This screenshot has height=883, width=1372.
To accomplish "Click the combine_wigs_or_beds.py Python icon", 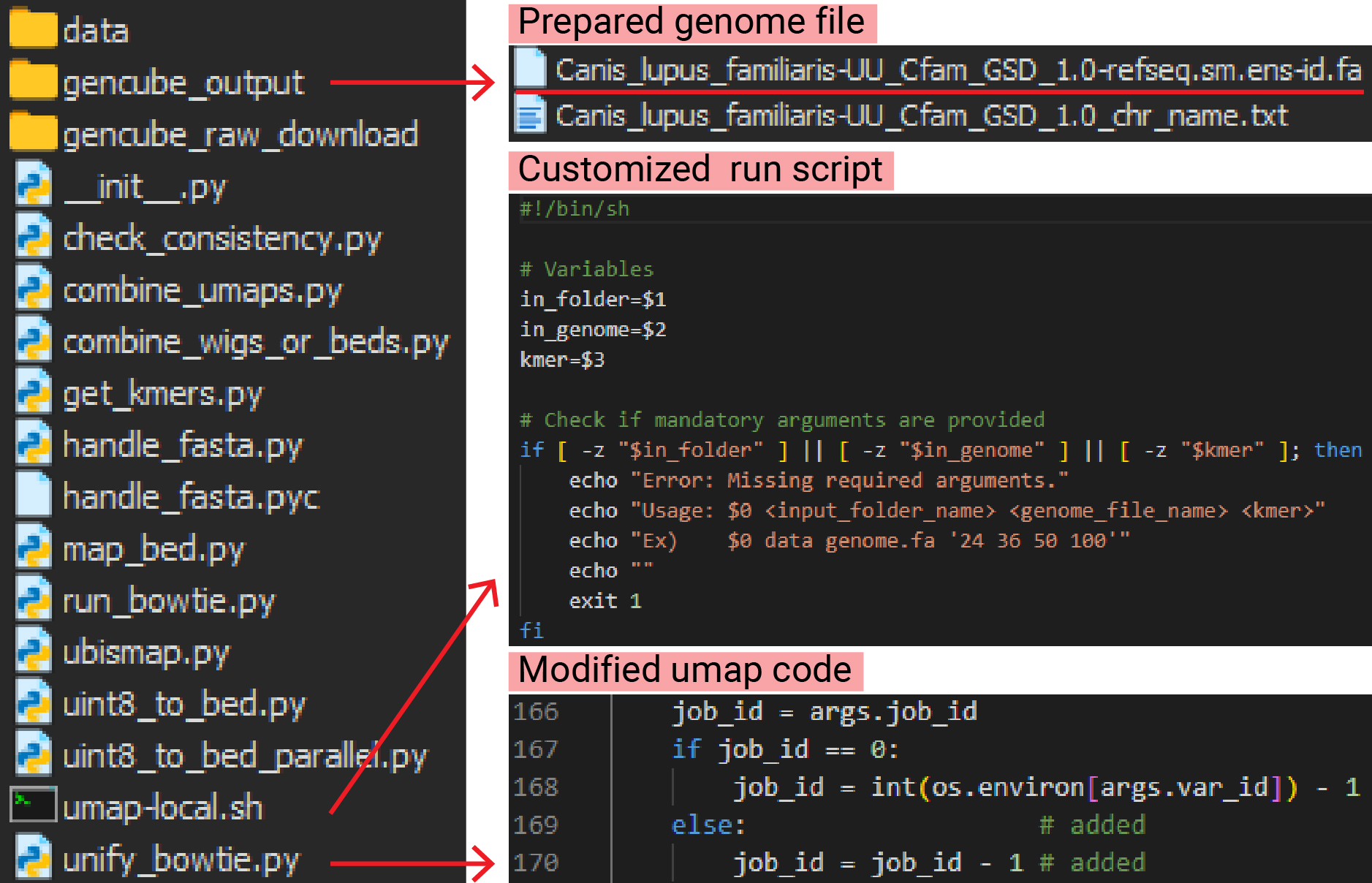I will [x=34, y=339].
